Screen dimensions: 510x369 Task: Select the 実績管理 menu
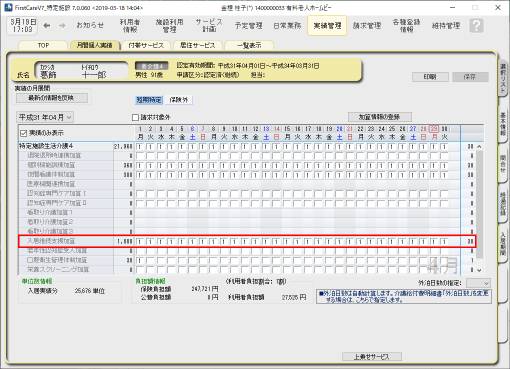pyautogui.click(x=327, y=25)
